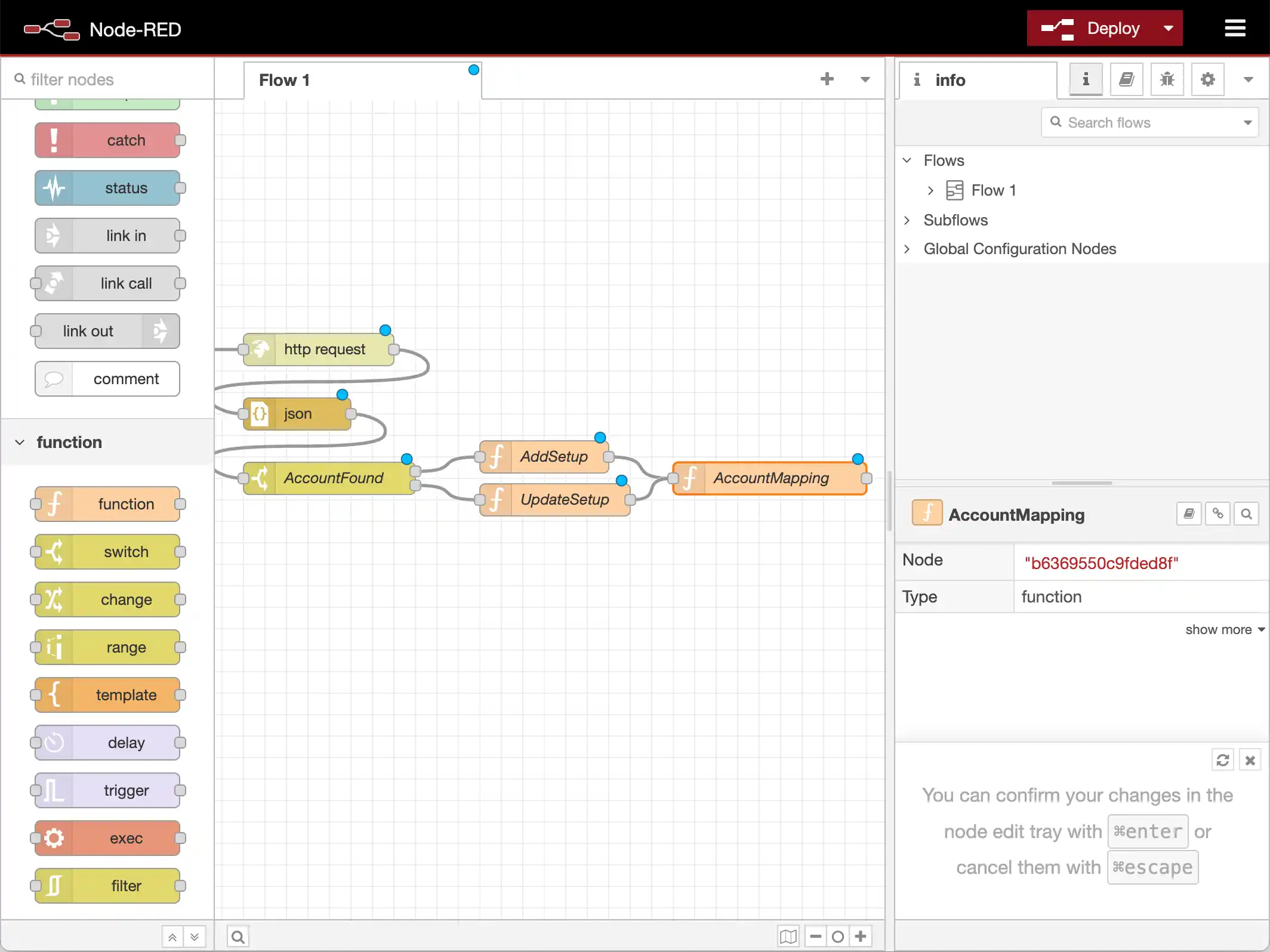The height and width of the screenshot is (952, 1270).
Task: Click the hamburger main menu icon
Action: click(1235, 28)
